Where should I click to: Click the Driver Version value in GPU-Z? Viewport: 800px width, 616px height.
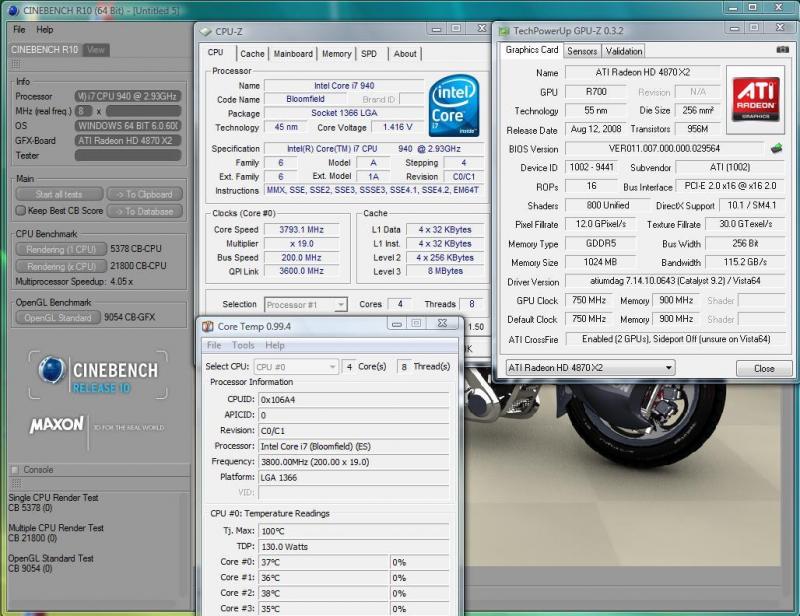point(675,281)
